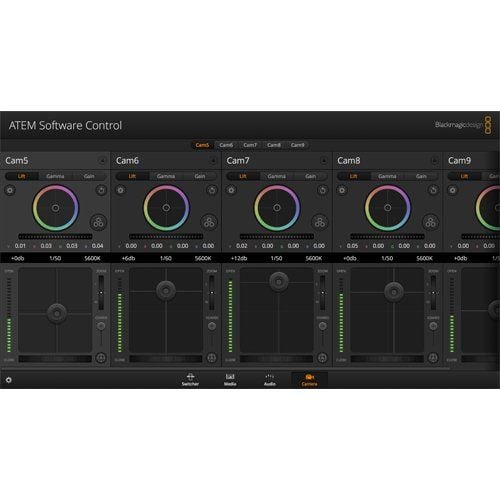
Task: Open Cam6 camera settings gear
Action: point(121,190)
